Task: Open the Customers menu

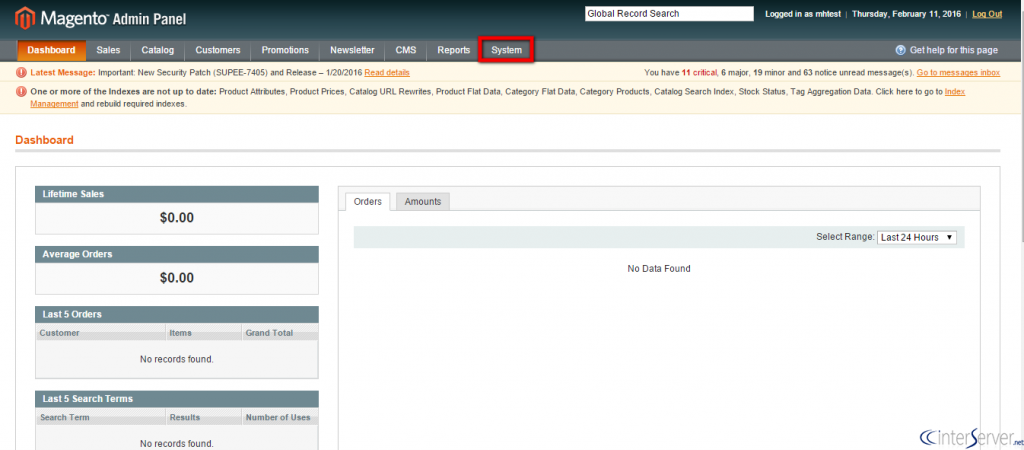Action: [x=217, y=50]
